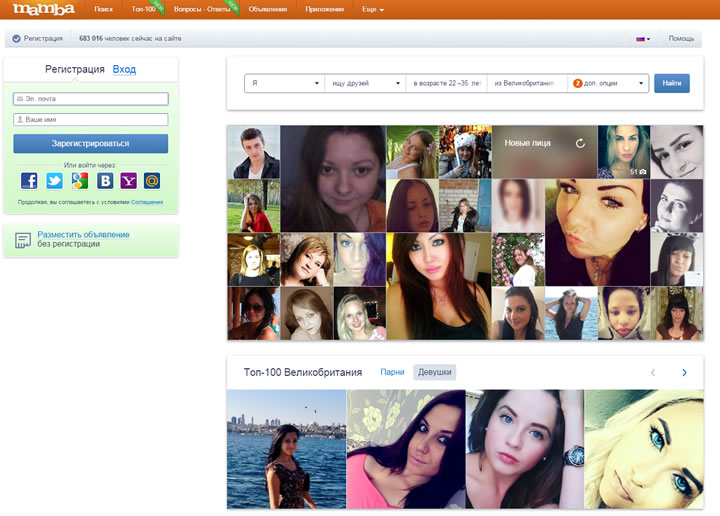Open the 'доп. опции' dropdown
720x516 pixels.
(x=609, y=83)
